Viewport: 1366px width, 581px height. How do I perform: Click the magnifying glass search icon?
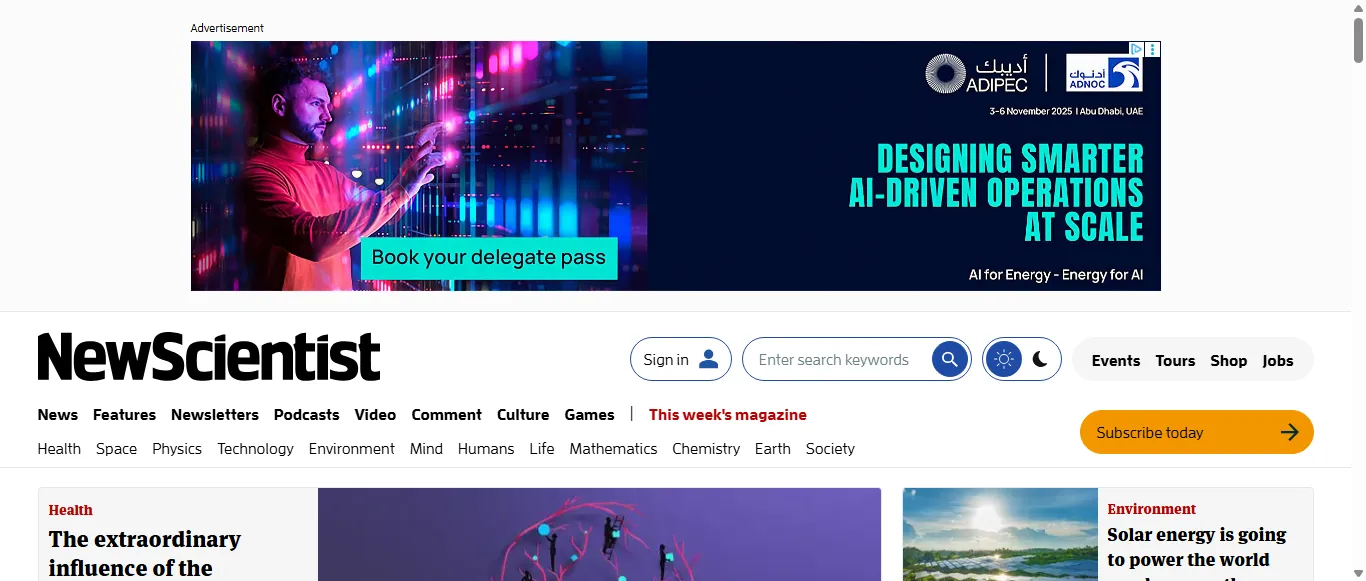[950, 359]
